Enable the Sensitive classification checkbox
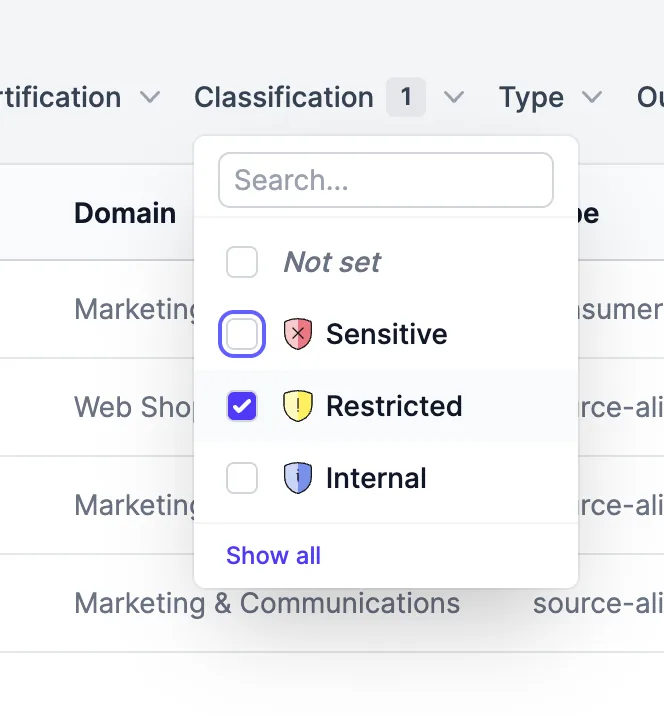Viewport: 664px width, 716px height. (242, 334)
